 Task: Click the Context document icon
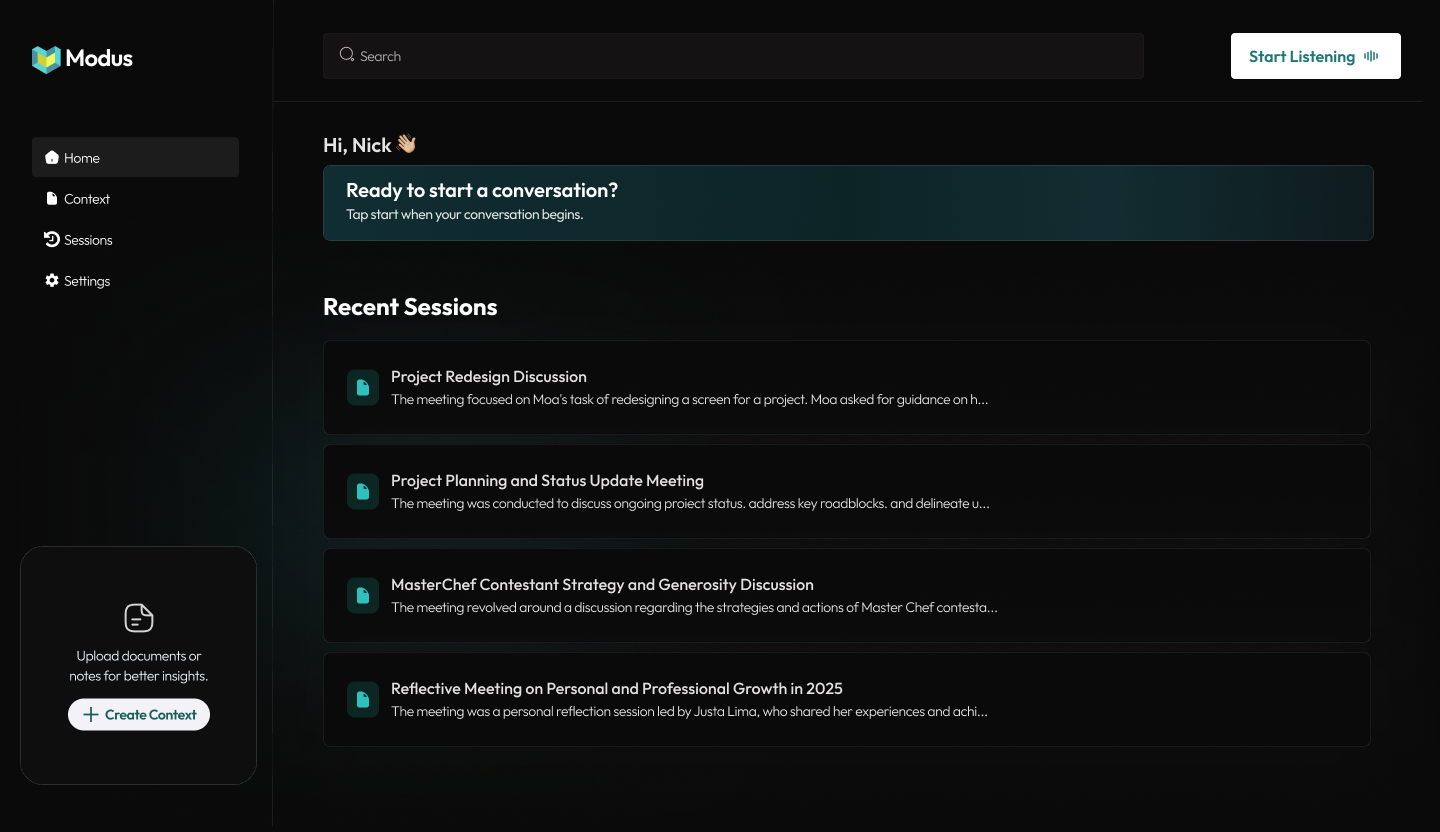tap(51, 198)
